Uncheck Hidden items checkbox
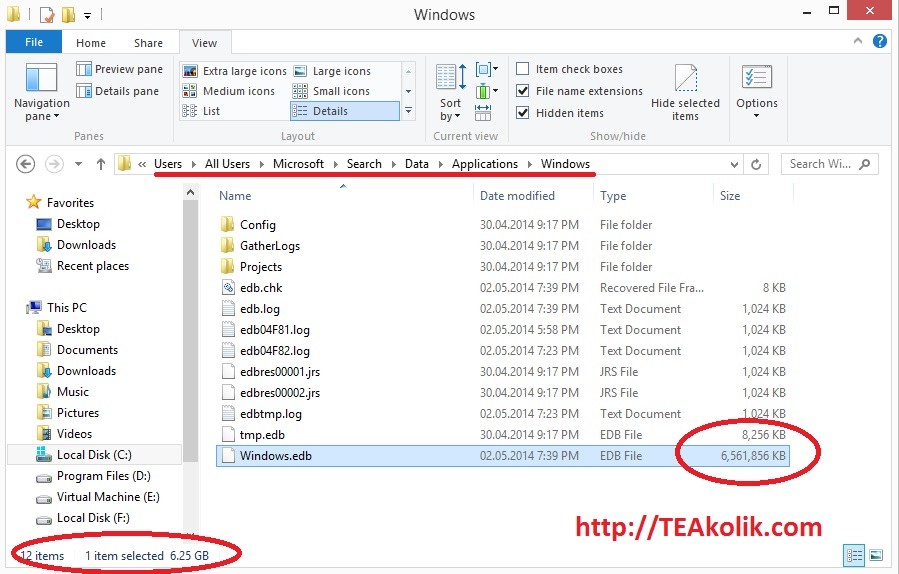Screen dimensions: 899x574 click(522, 112)
